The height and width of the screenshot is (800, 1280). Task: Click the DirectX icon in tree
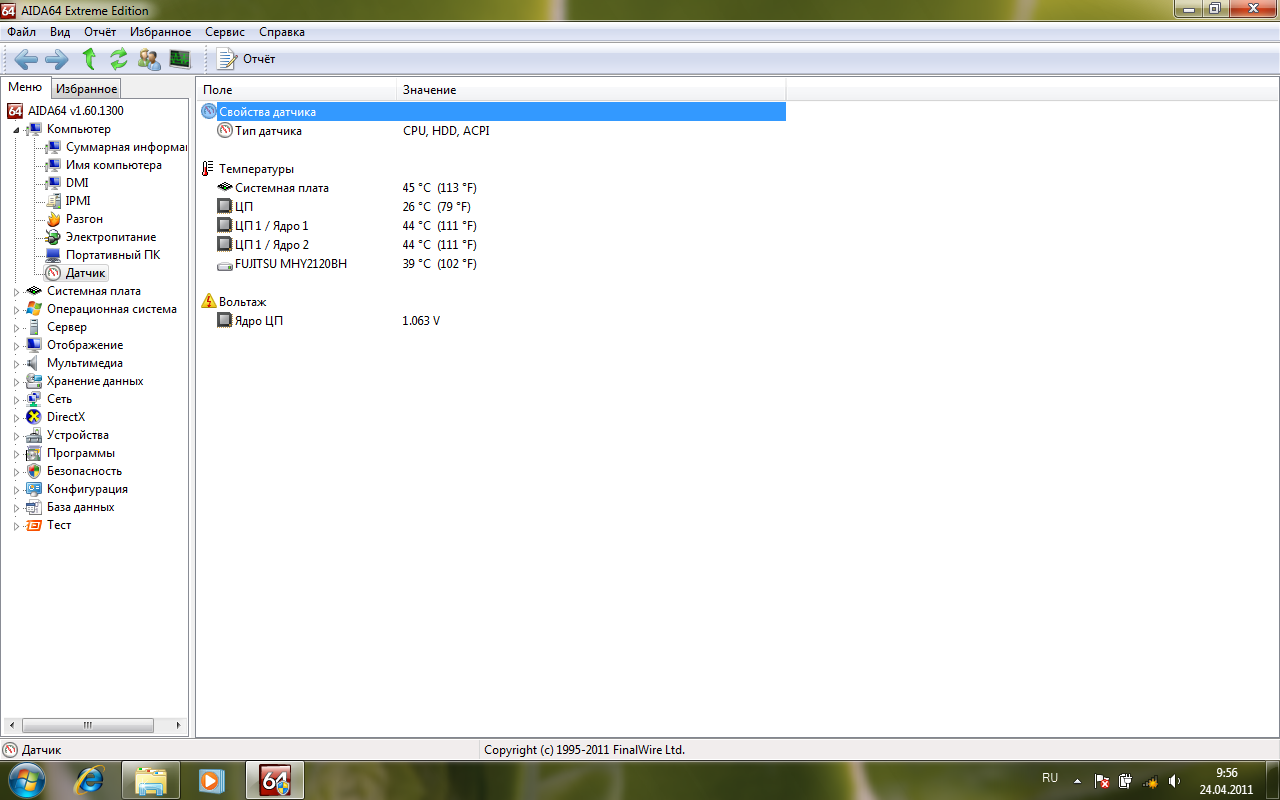(34, 417)
